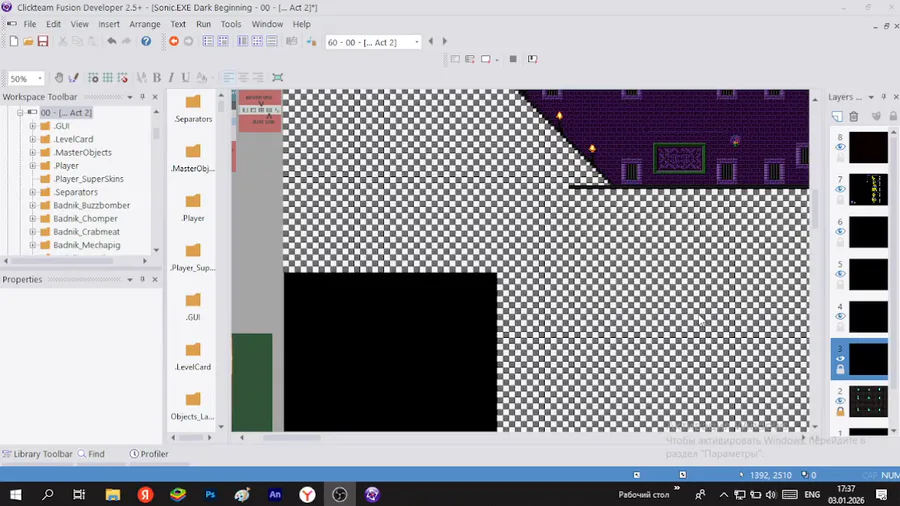The width and height of the screenshot is (900, 506).
Task: Open the Window menu
Action: point(267,24)
